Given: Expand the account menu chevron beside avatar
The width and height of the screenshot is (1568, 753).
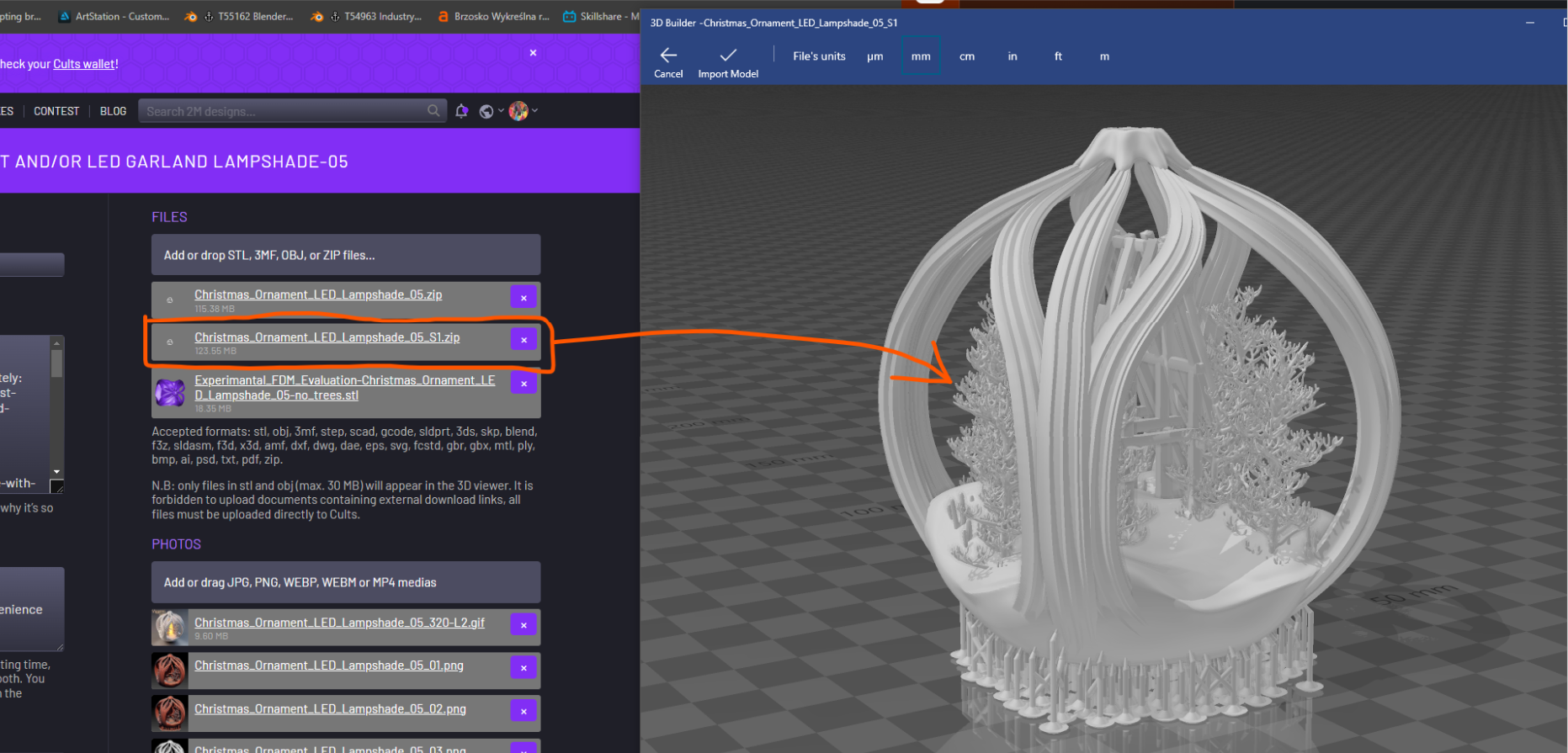Looking at the screenshot, I should point(534,110).
